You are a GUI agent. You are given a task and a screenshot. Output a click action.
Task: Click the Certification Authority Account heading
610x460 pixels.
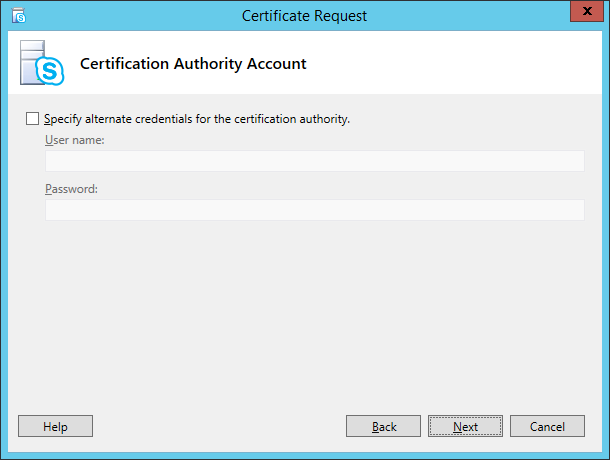point(193,64)
